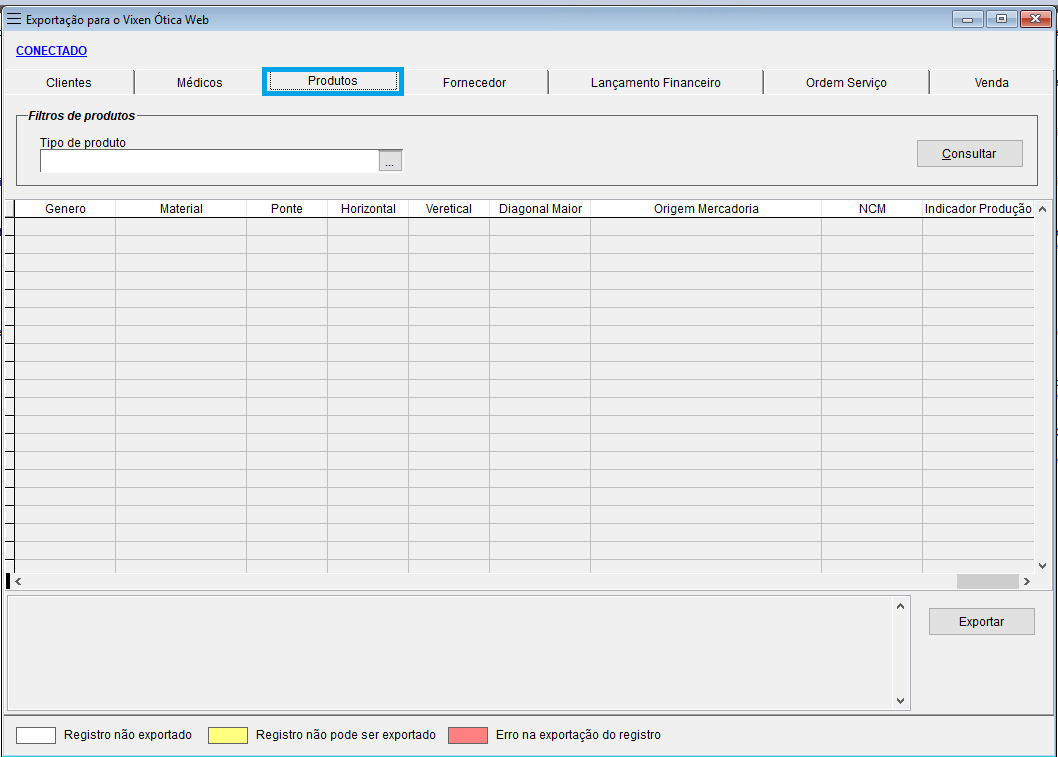This screenshot has width=1058, height=757.
Task: Switch to the Clientes tab
Action: click(x=69, y=83)
